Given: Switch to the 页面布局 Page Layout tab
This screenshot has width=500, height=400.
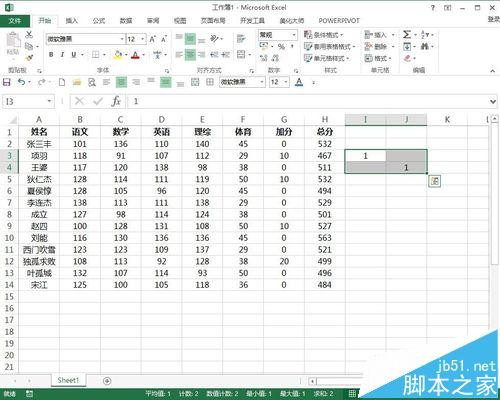Looking at the screenshot, I should [x=213, y=21].
